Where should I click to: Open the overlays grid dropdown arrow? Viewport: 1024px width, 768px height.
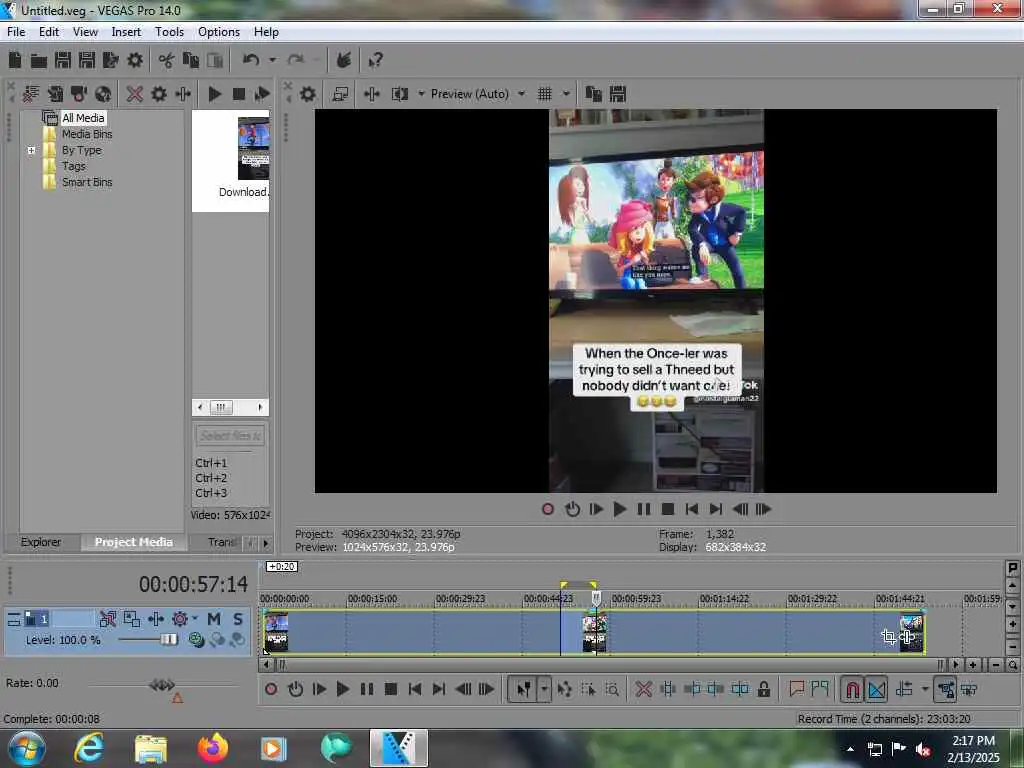(566, 95)
